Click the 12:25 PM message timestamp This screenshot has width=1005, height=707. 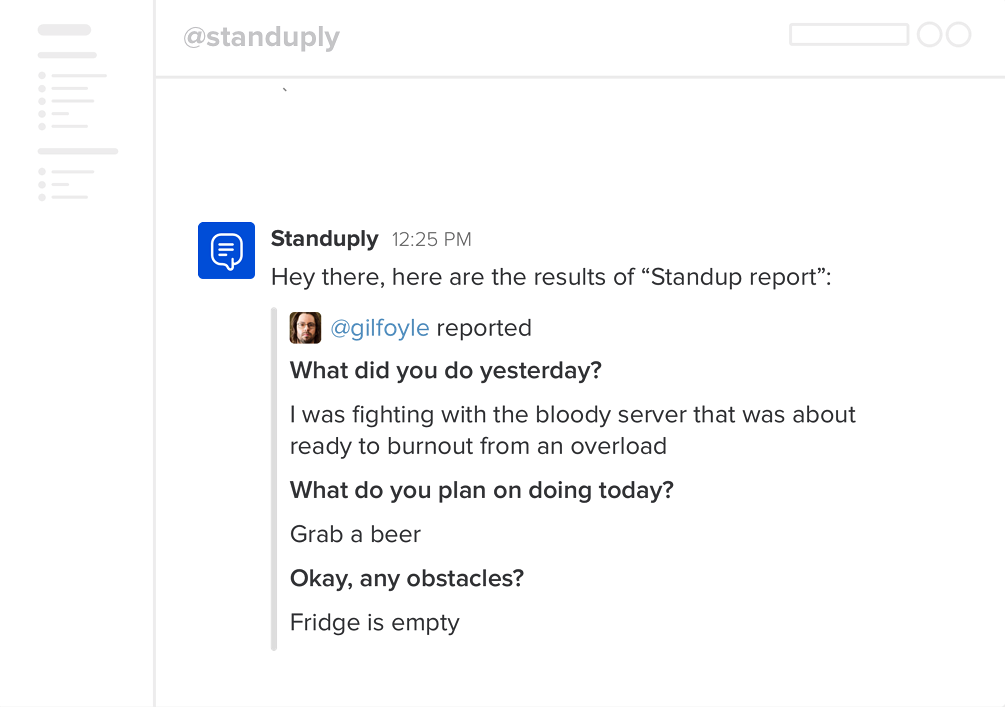(431, 240)
